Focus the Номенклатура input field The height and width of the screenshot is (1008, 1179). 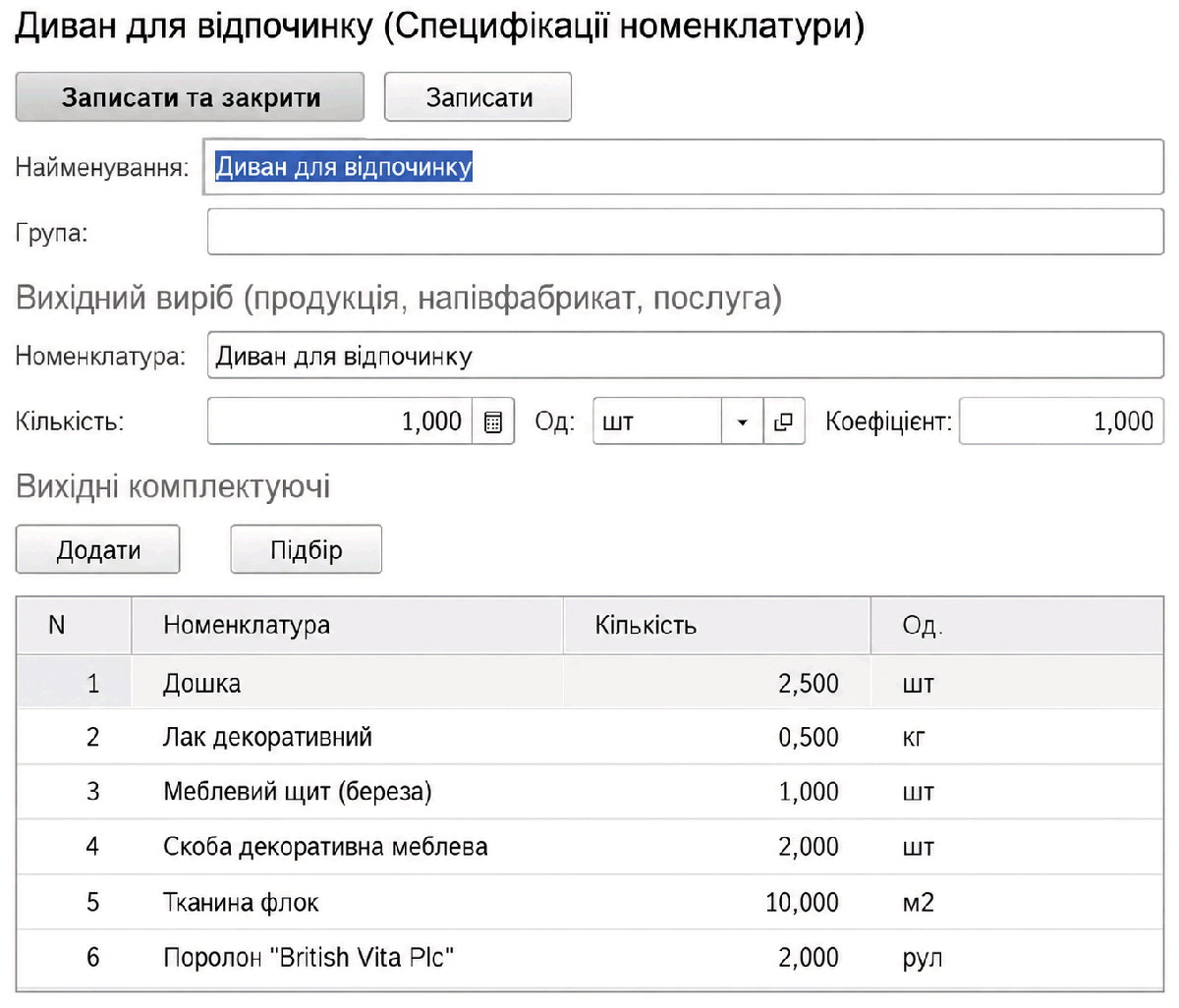685,356
